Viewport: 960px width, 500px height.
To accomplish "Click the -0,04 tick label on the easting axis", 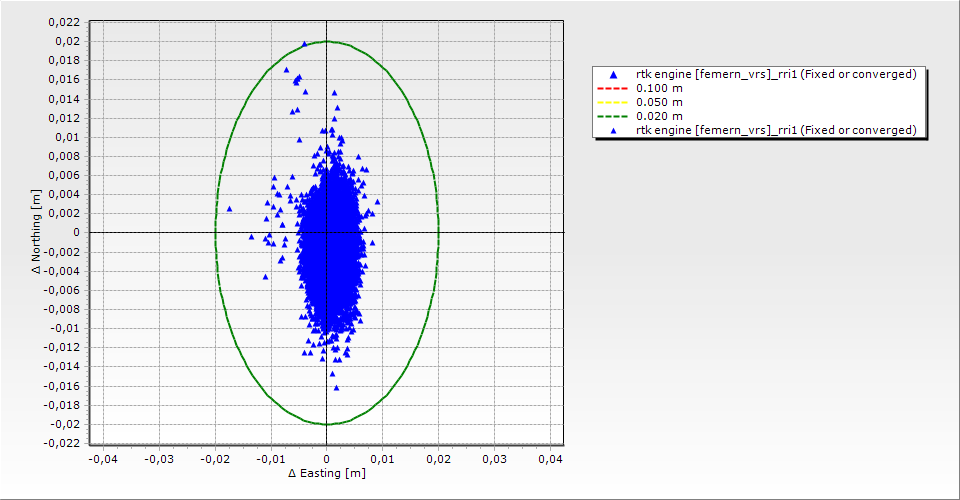I will click(103, 459).
